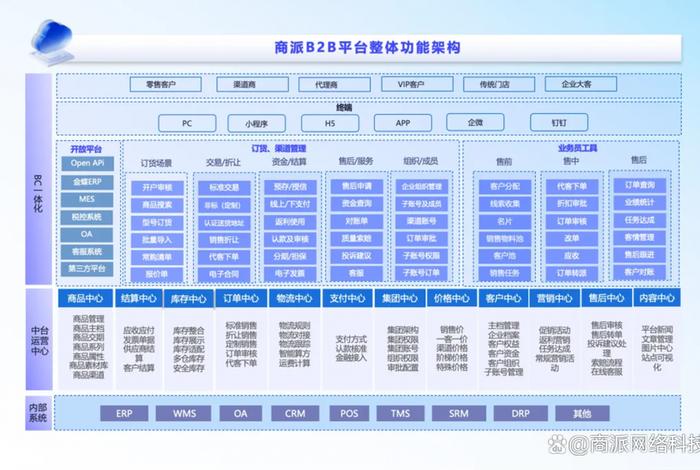This screenshot has width=700, height=470.
Task: Click the CRM block
Action: [295, 414]
